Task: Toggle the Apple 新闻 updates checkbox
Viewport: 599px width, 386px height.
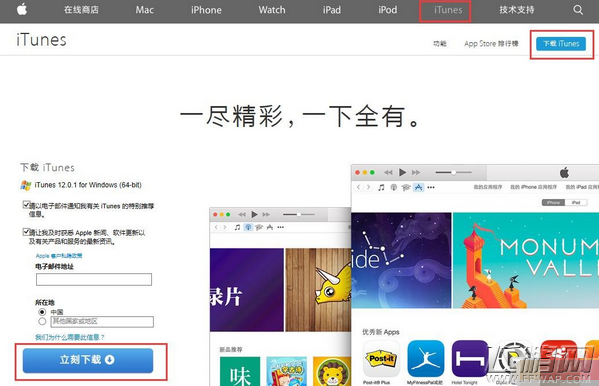Action: (x=26, y=232)
